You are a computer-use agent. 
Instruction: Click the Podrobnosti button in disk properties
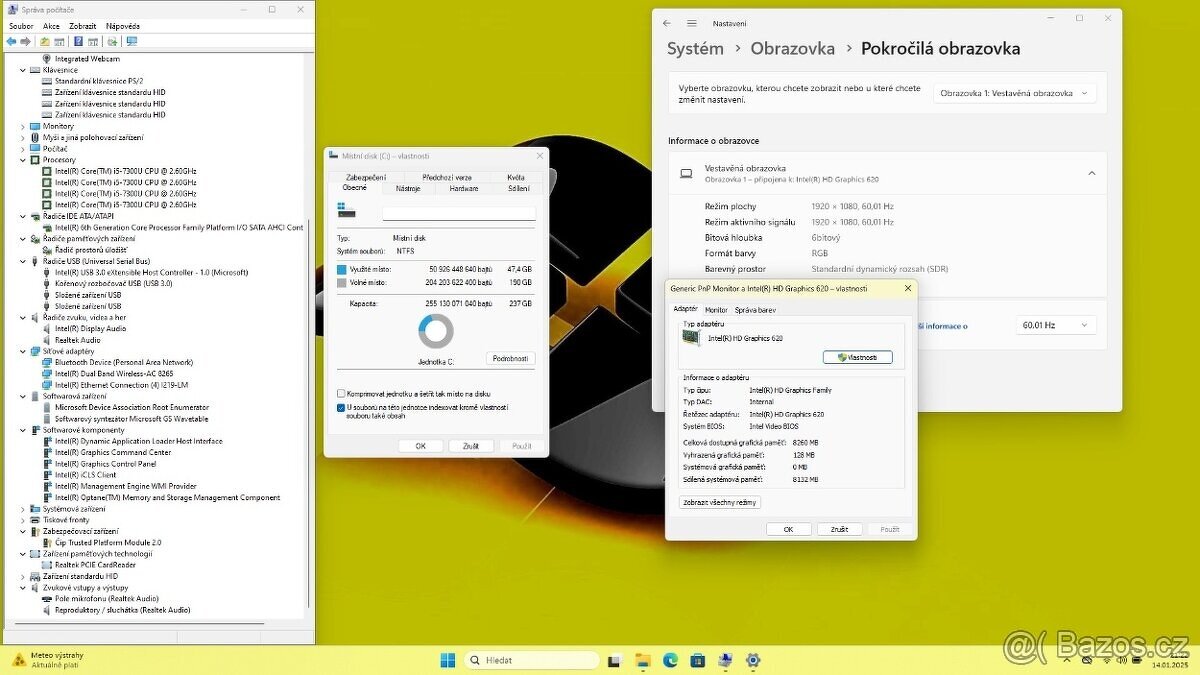click(510, 358)
